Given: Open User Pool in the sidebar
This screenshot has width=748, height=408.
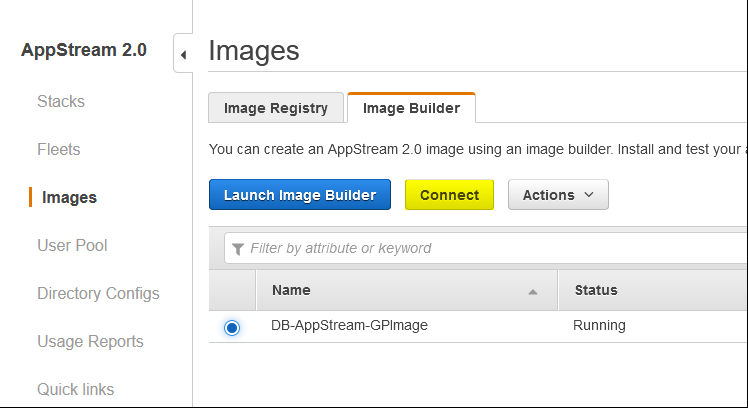Looking at the screenshot, I should tap(72, 245).
